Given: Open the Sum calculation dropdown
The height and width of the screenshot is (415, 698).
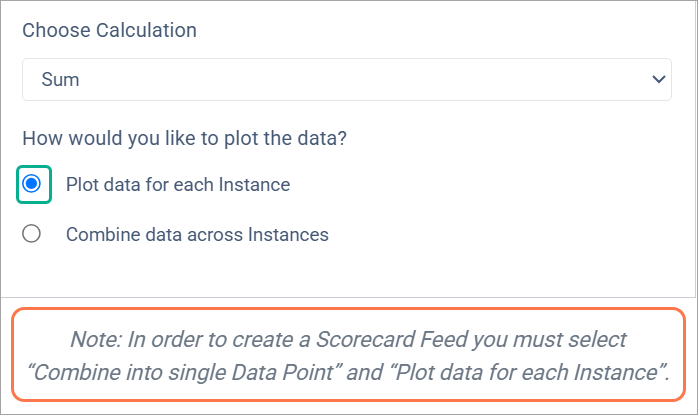Looking at the screenshot, I should pyautogui.click(x=346, y=80).
